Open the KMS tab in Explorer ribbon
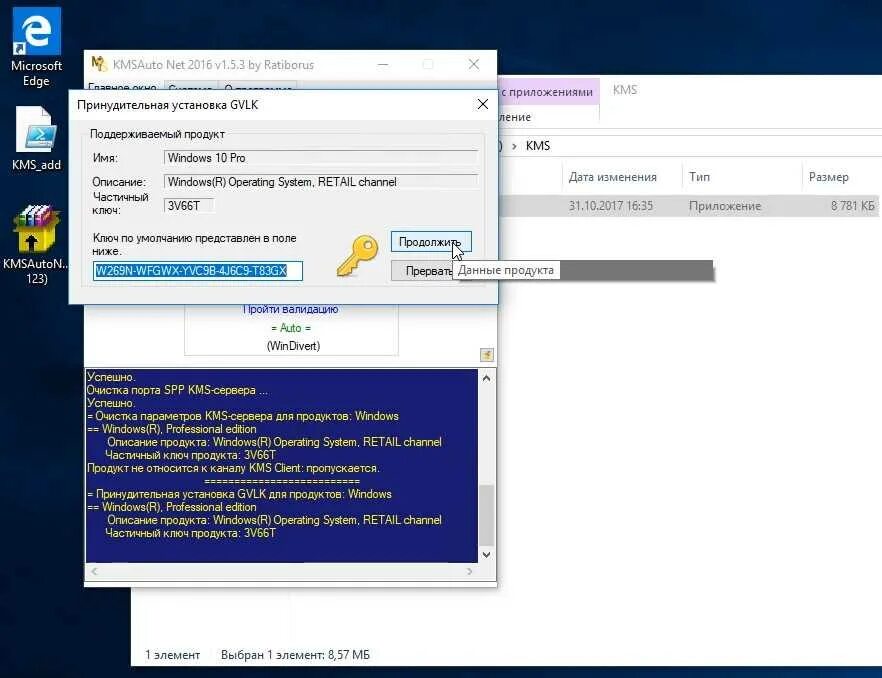 [x=624, y=90]
